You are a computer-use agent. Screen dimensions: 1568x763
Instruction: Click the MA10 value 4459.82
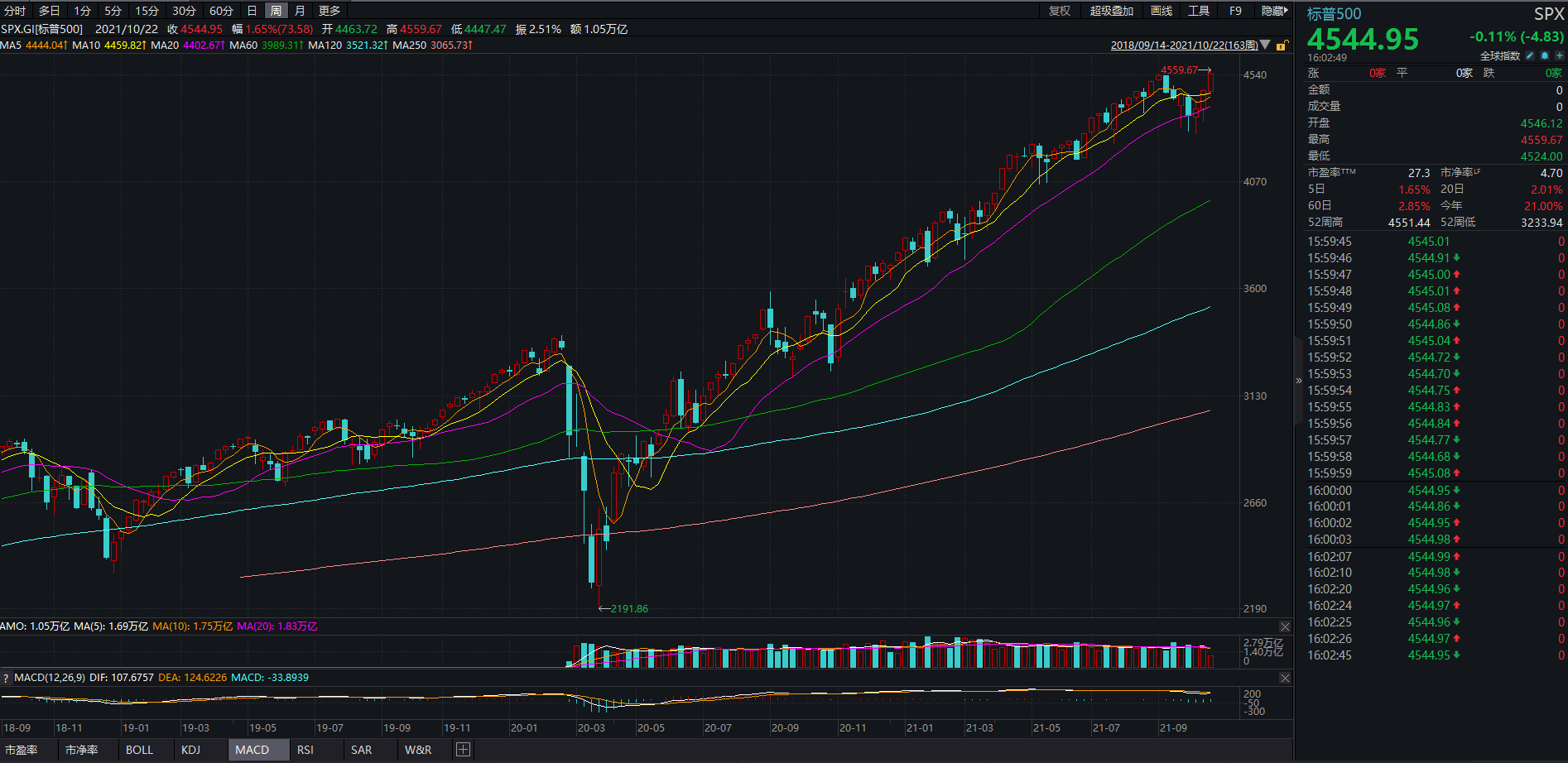[x=125, y=46]
